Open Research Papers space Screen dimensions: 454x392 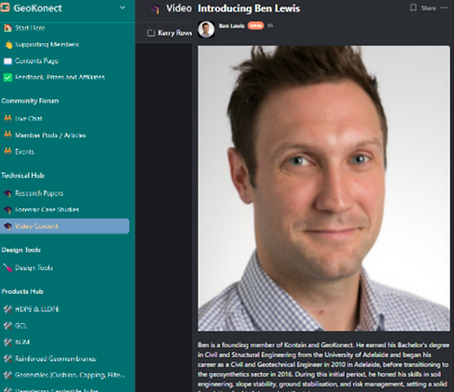click(x=39, y=193)
